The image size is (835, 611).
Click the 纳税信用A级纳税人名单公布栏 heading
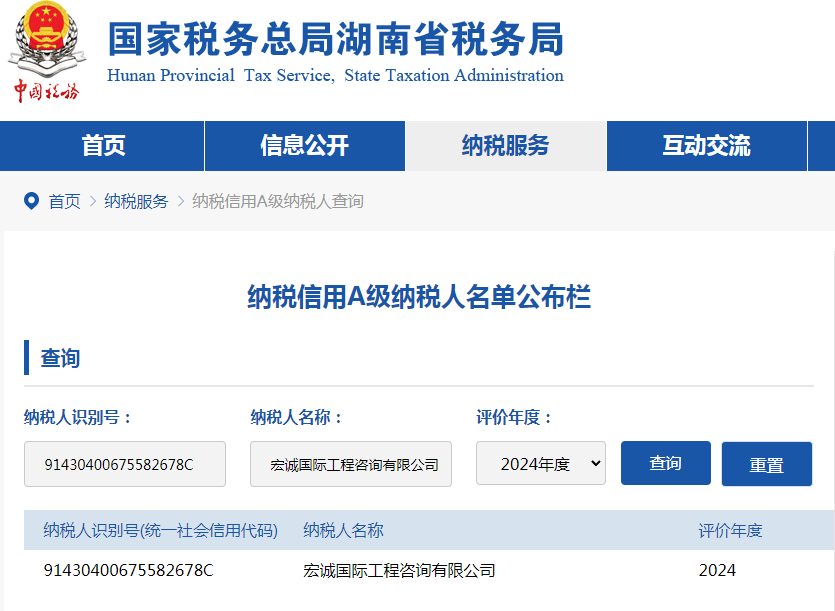[x=419, y=297]
